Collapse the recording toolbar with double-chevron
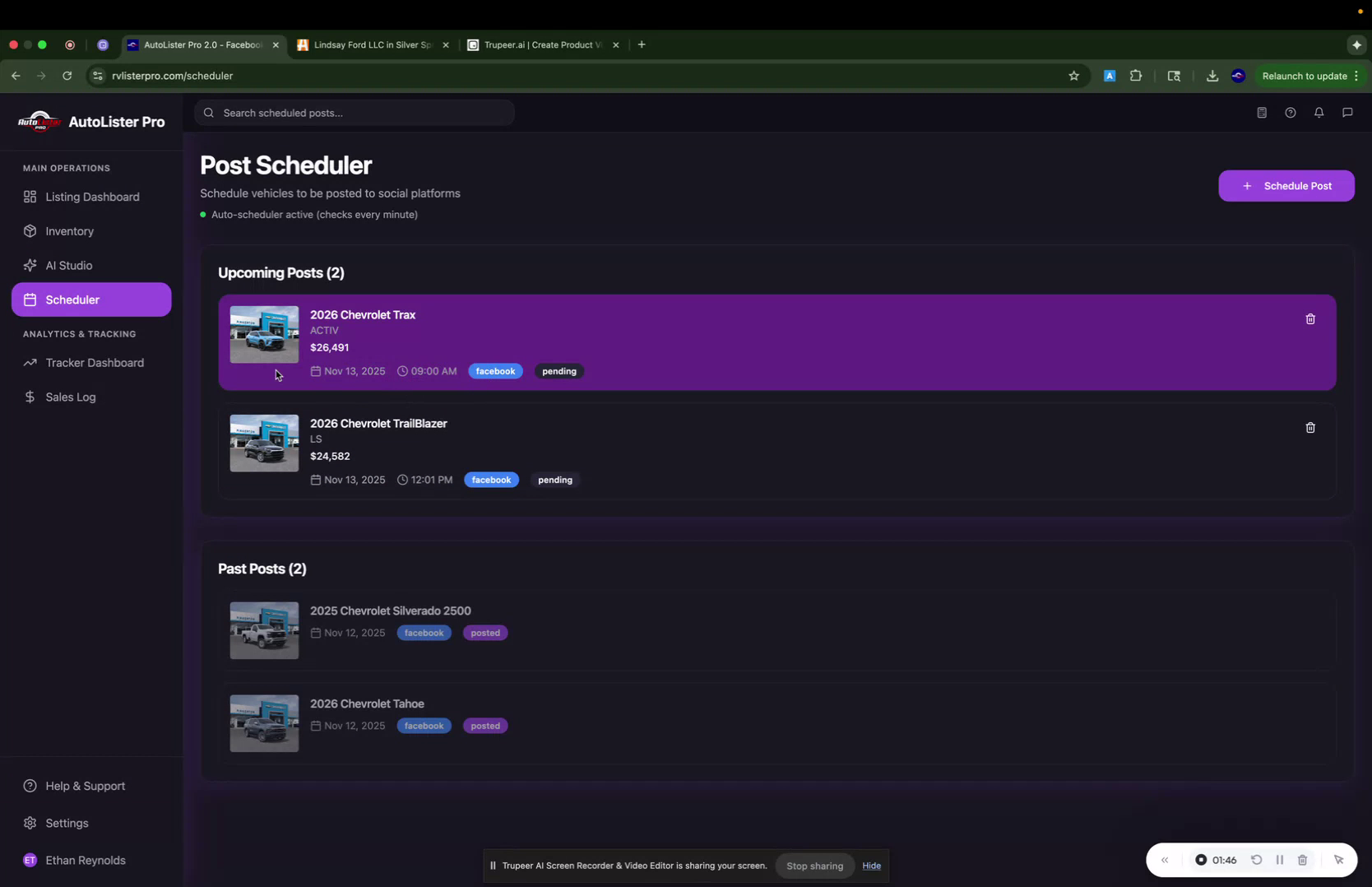1372x887 pixels. click(1164, 860)
